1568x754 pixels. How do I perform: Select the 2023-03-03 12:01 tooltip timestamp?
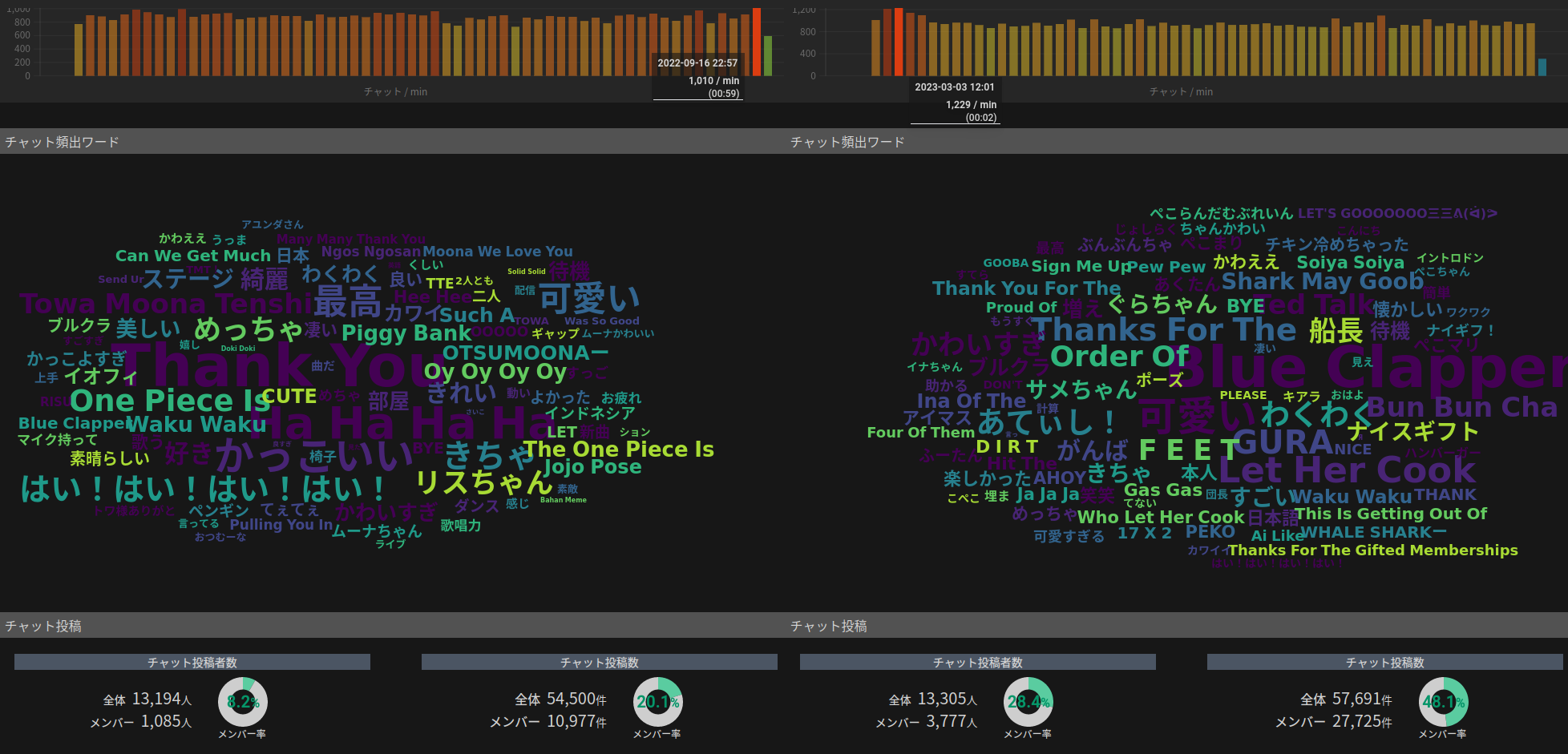(955, 87)
